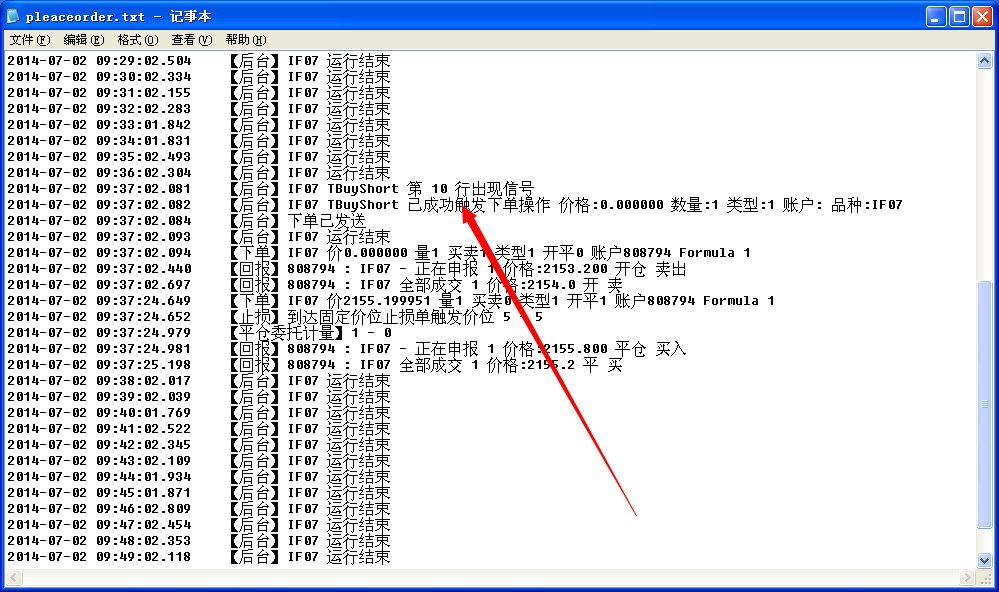The width and height of the screenshot is (999, 592).
Task: Maximize the Notepad window
Action: click(x=959, y=17)
